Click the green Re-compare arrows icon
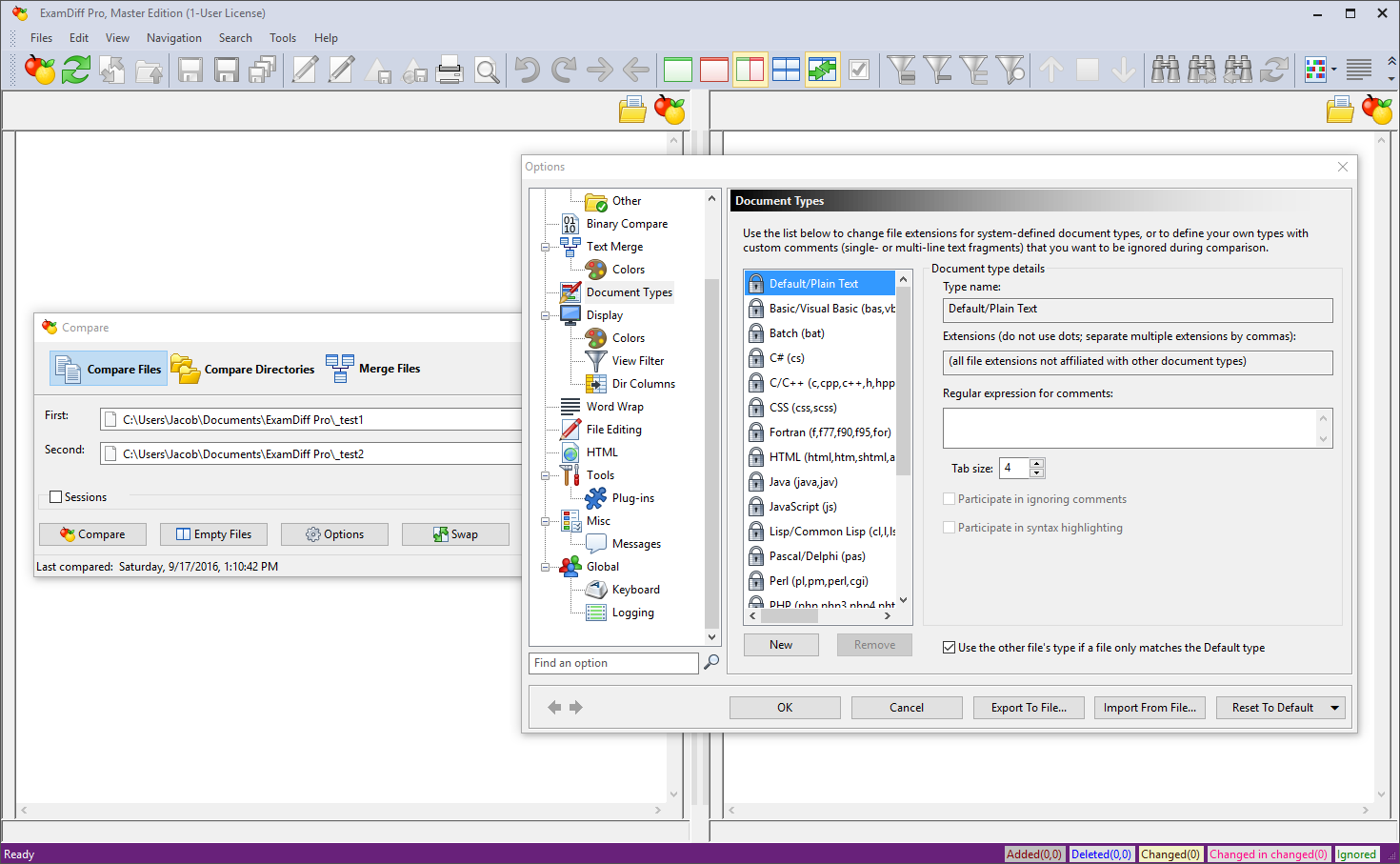 (76, 70)
